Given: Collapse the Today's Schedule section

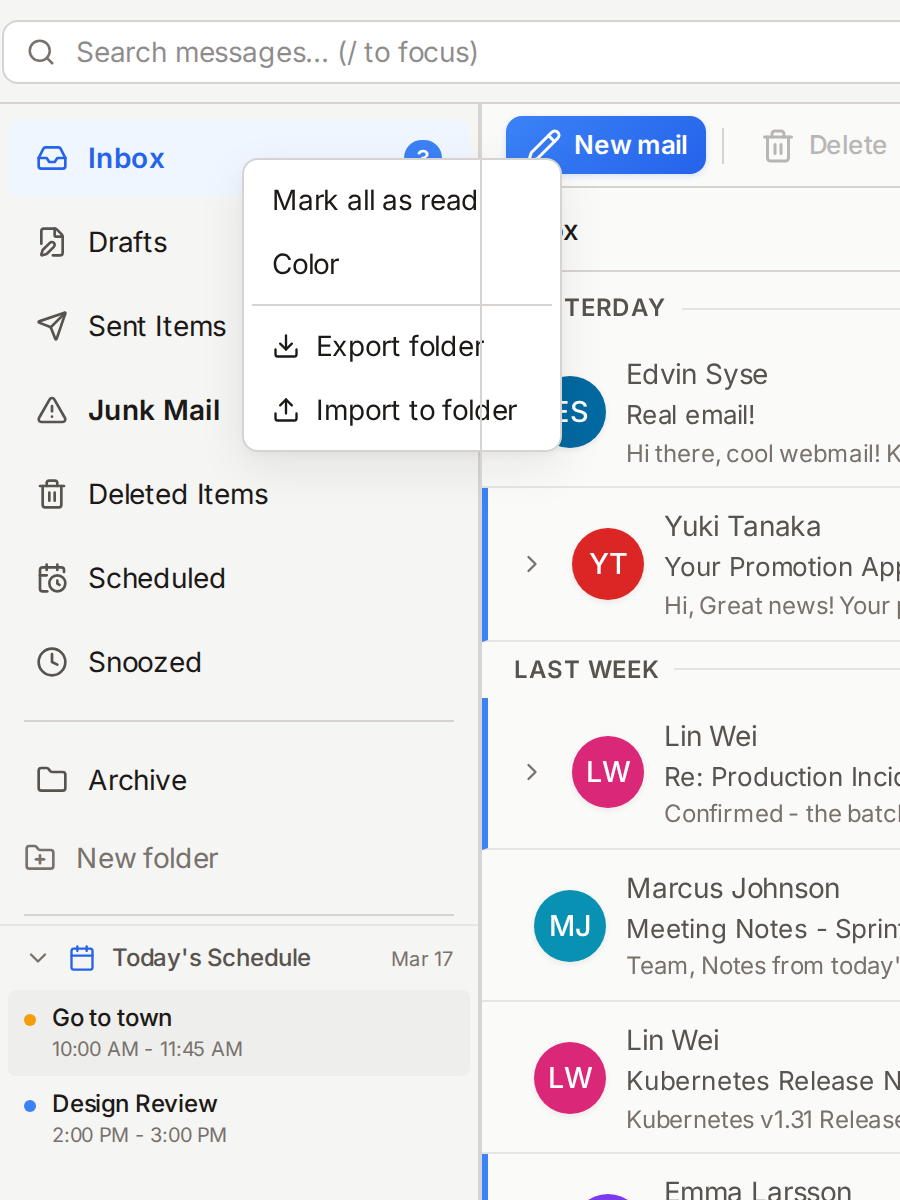Looking at the screenshot, I should coord(37,958).
